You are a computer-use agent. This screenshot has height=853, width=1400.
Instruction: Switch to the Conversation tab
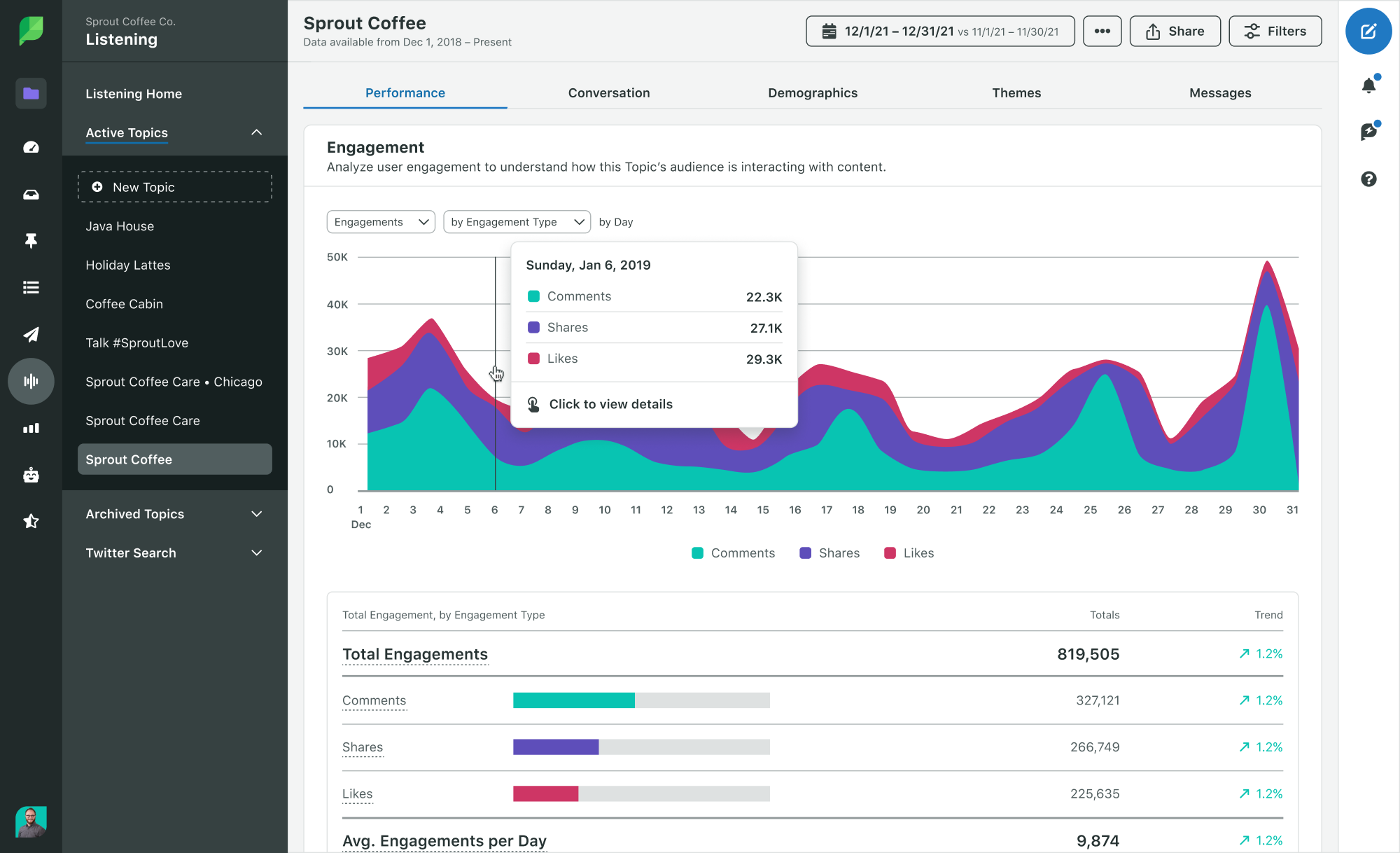pos(608,92)
